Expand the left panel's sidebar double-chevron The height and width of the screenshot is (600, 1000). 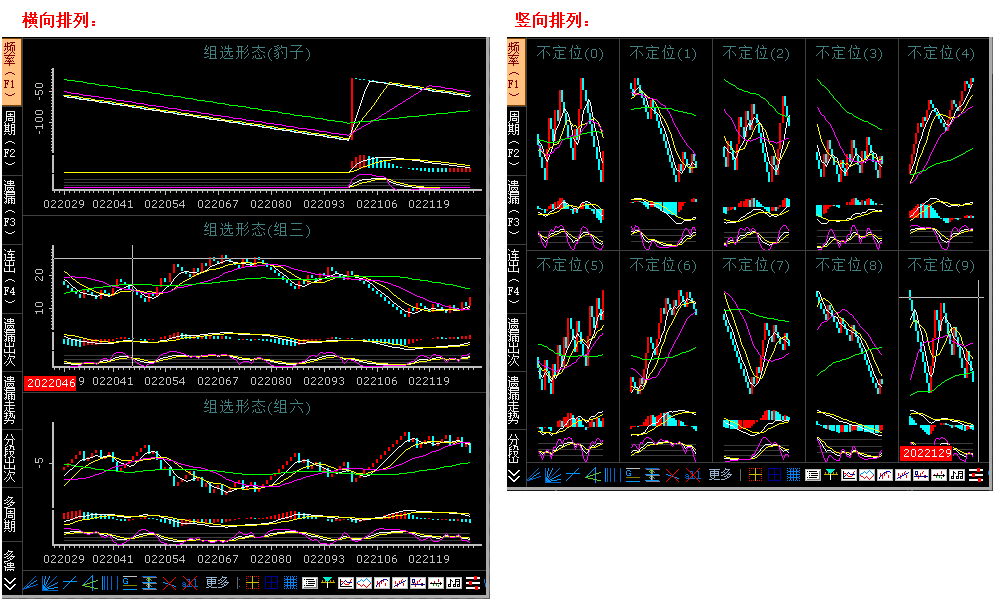[x=10, y=583]
